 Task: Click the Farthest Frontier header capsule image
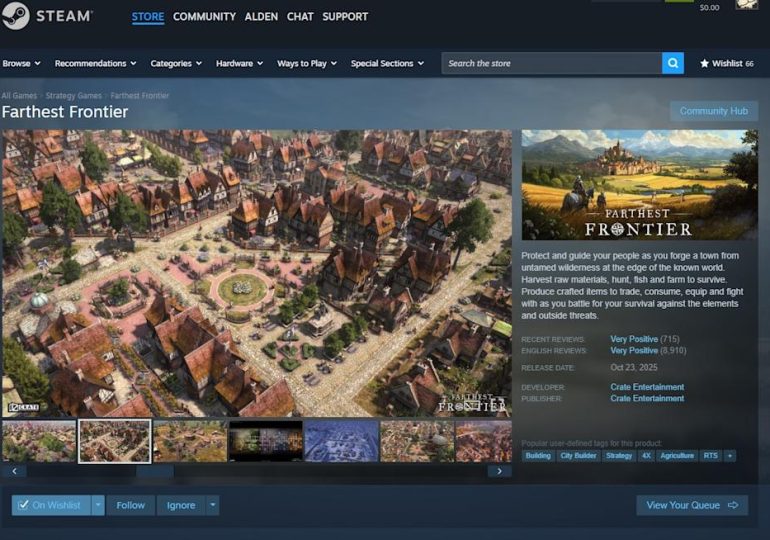(x=640, y=185)
